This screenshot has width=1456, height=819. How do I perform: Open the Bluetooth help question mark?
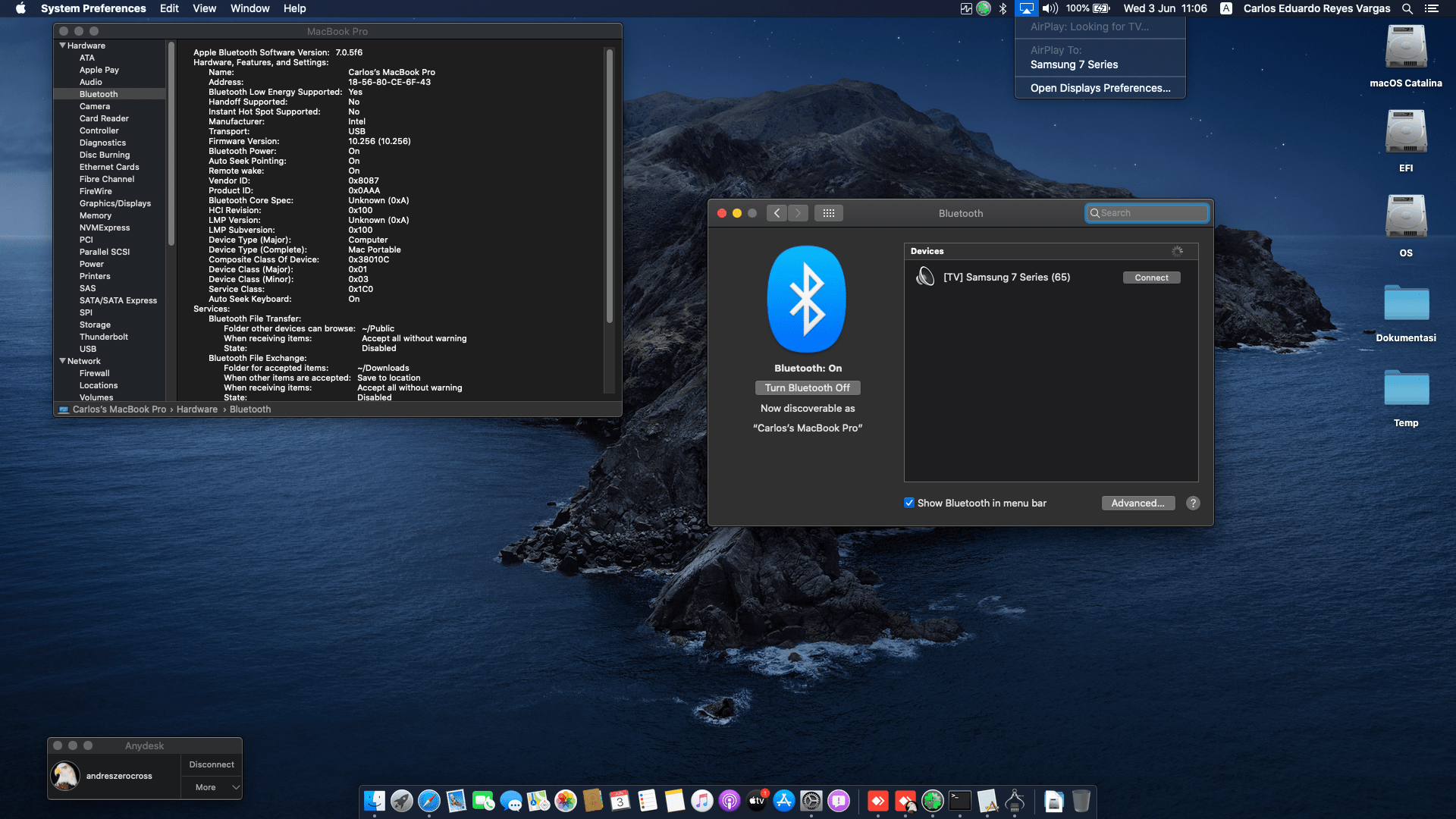tap(1193, 503)
